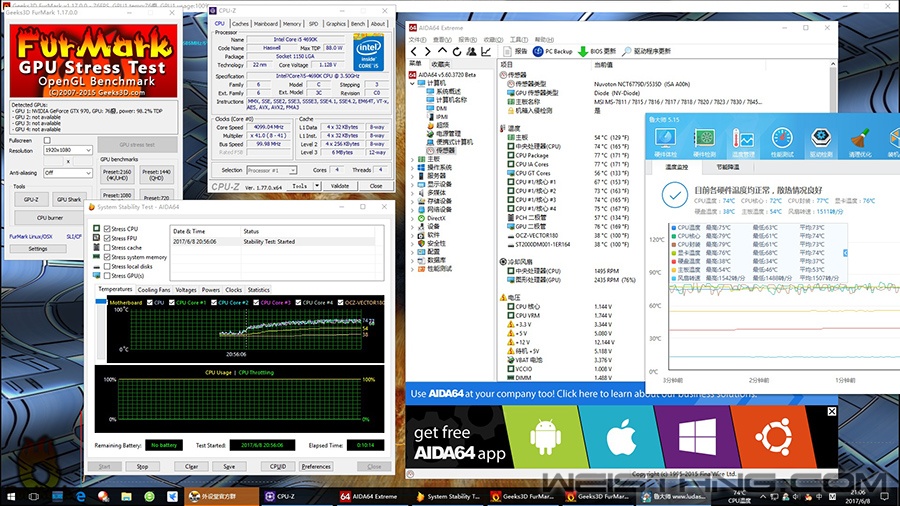The image size is (900, 506).
Task: Click AIDA64 user manage icon
Action: pos(471,52)
